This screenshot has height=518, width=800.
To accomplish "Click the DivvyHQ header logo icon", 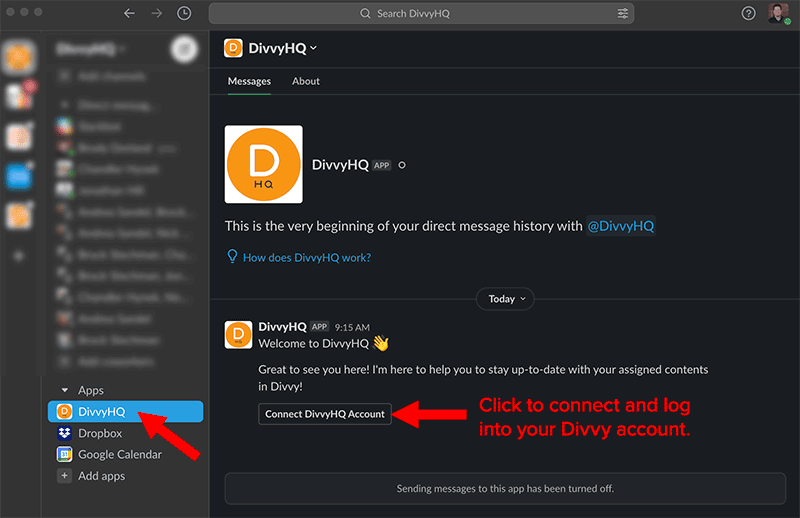I will 233,48.
